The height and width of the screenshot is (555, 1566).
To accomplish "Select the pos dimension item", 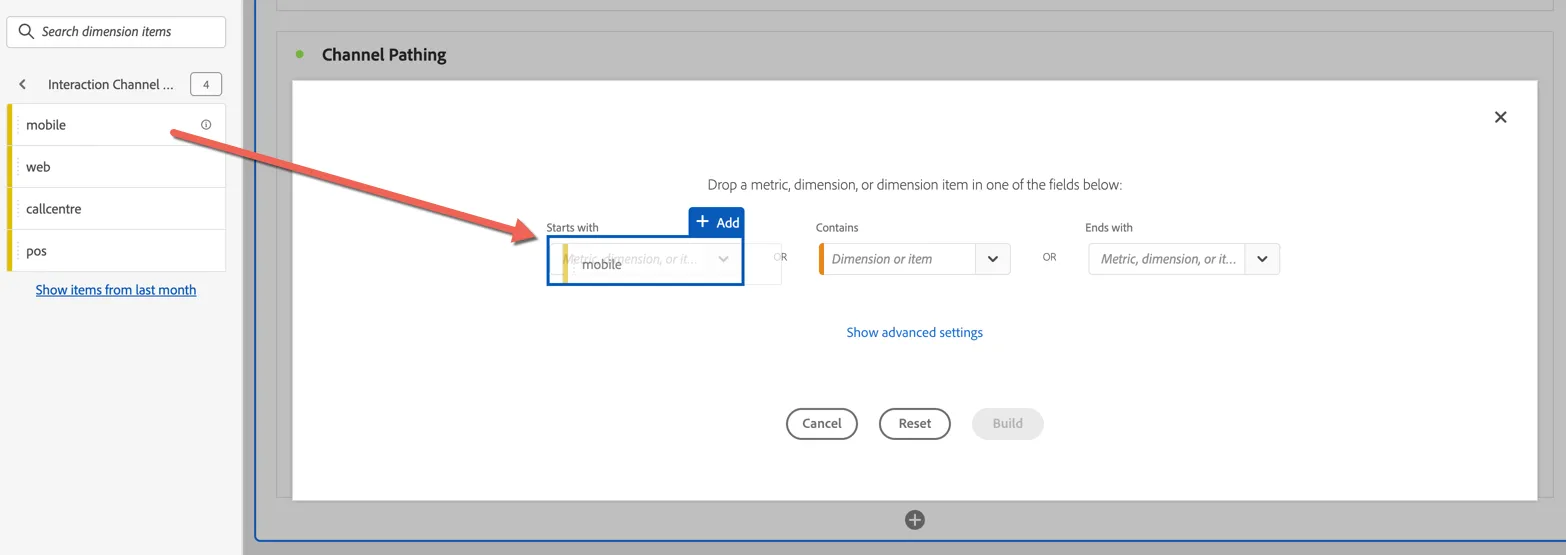I will (x=116, y=251).
